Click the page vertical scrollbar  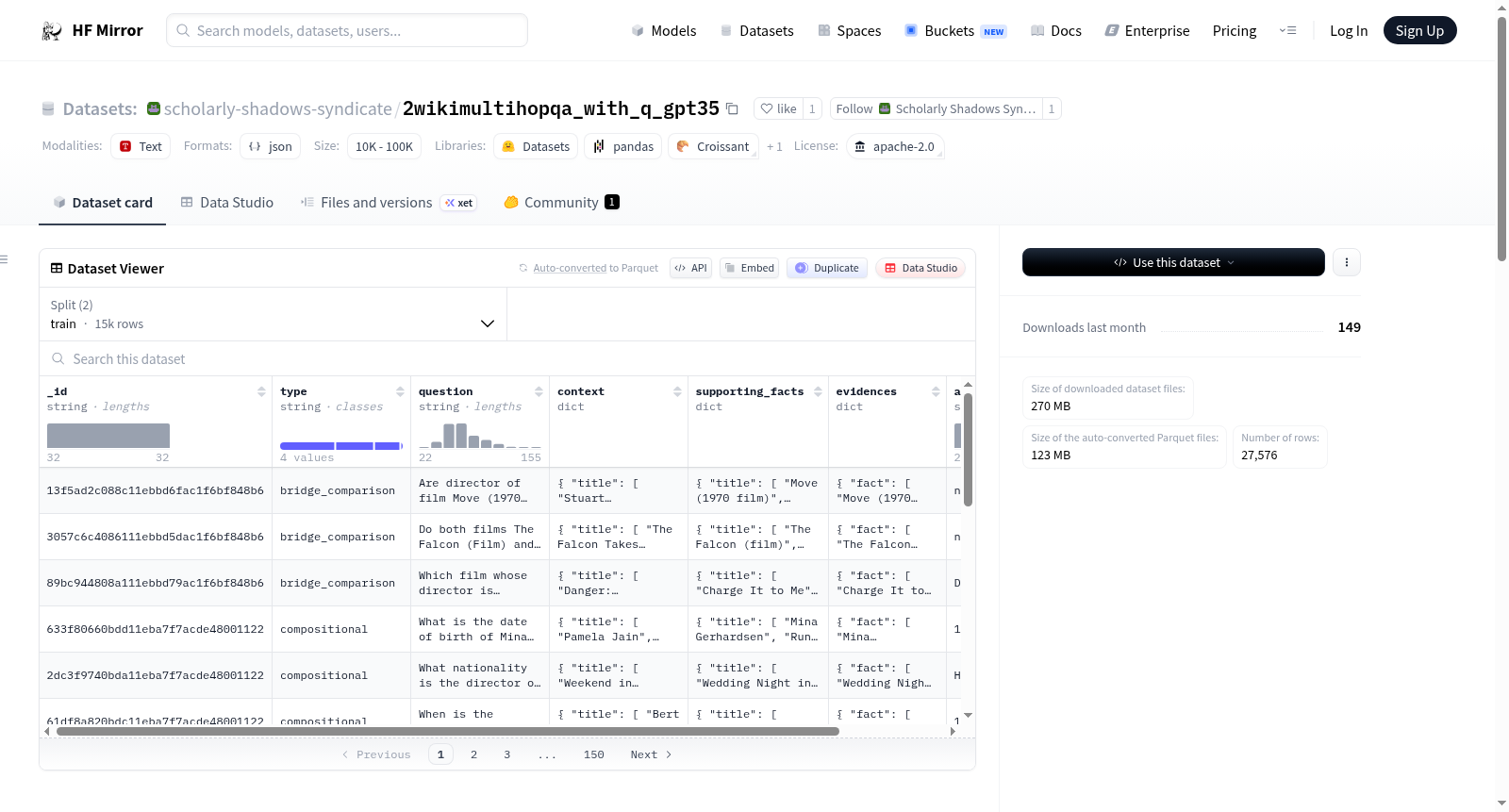click(1502, 137)
